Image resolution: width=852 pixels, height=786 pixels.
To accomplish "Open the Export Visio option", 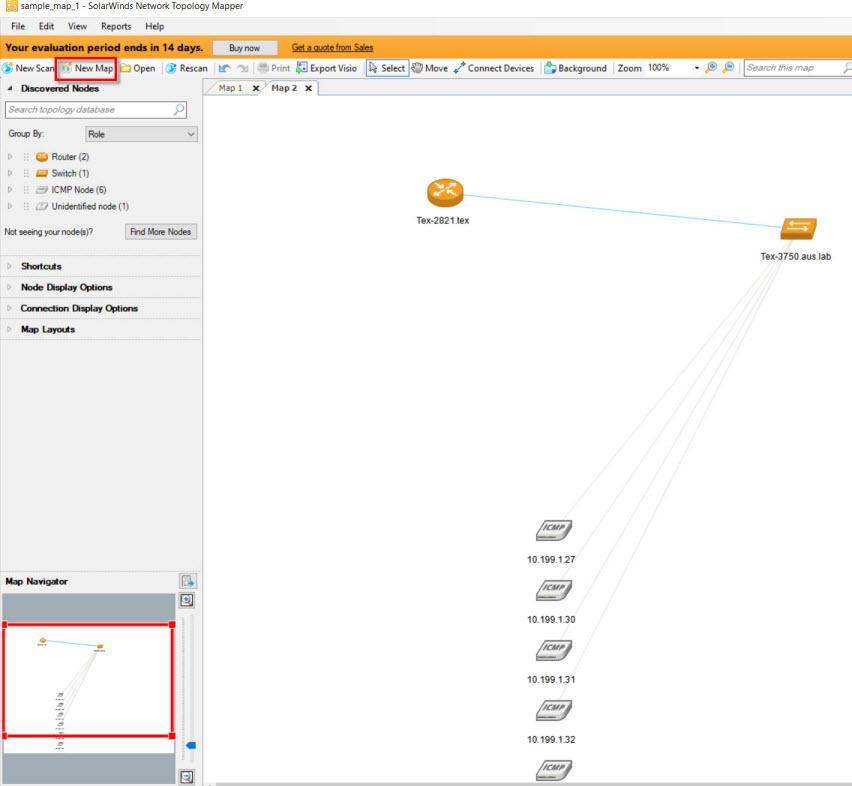I will (326, 68).
